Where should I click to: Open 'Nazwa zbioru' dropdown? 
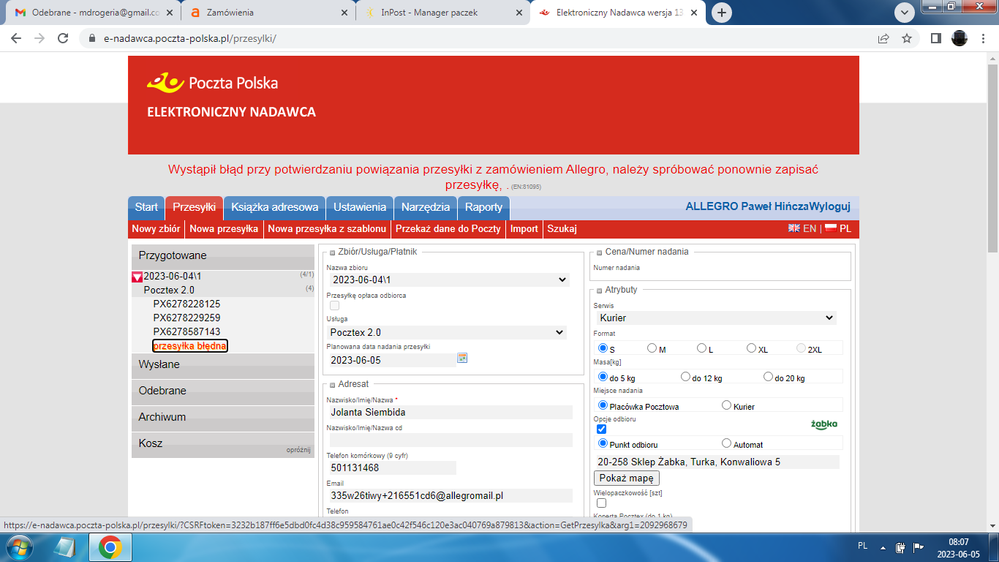(449, 280)
